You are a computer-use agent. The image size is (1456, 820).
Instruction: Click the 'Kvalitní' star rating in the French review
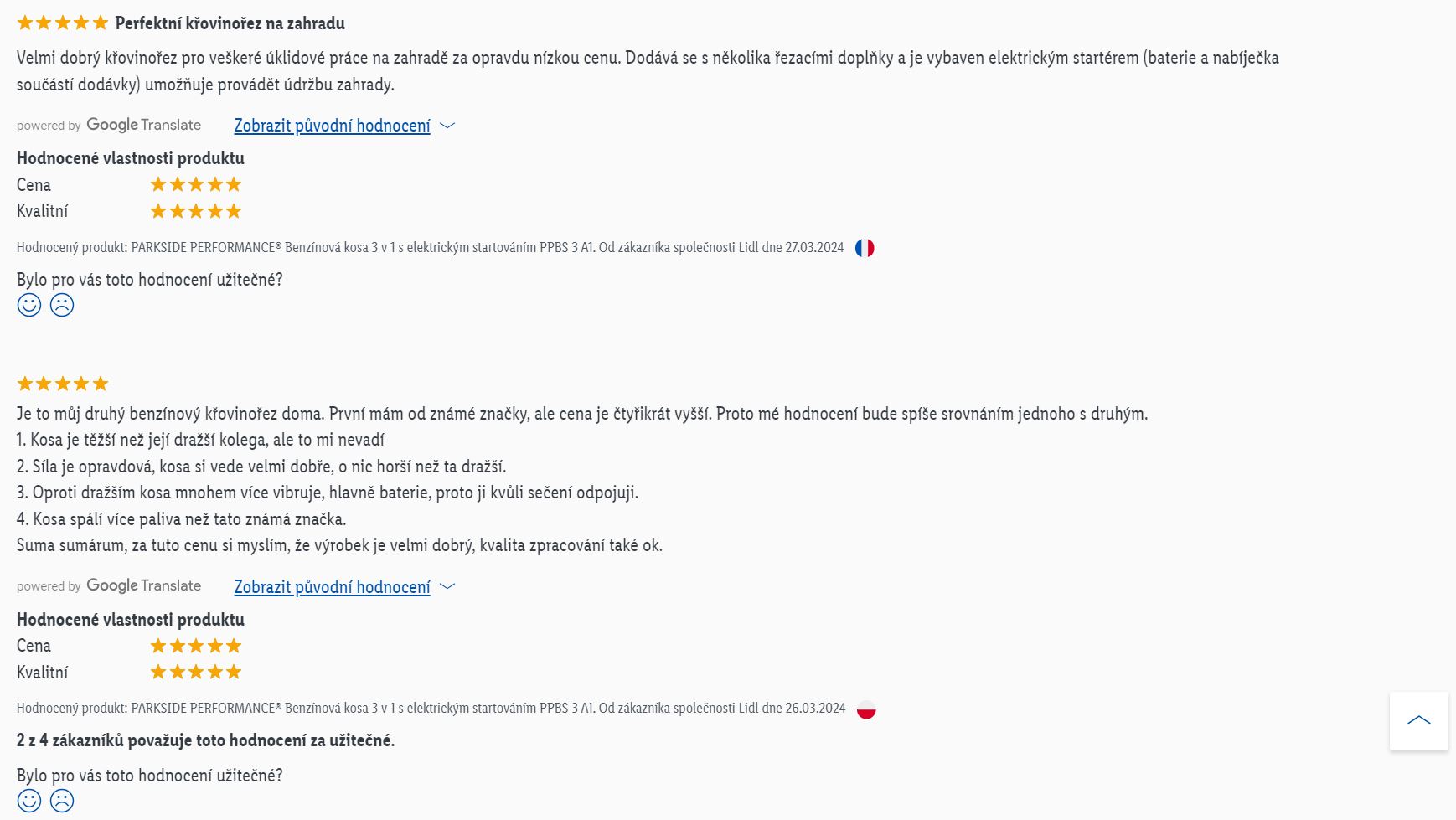point(196,211)
